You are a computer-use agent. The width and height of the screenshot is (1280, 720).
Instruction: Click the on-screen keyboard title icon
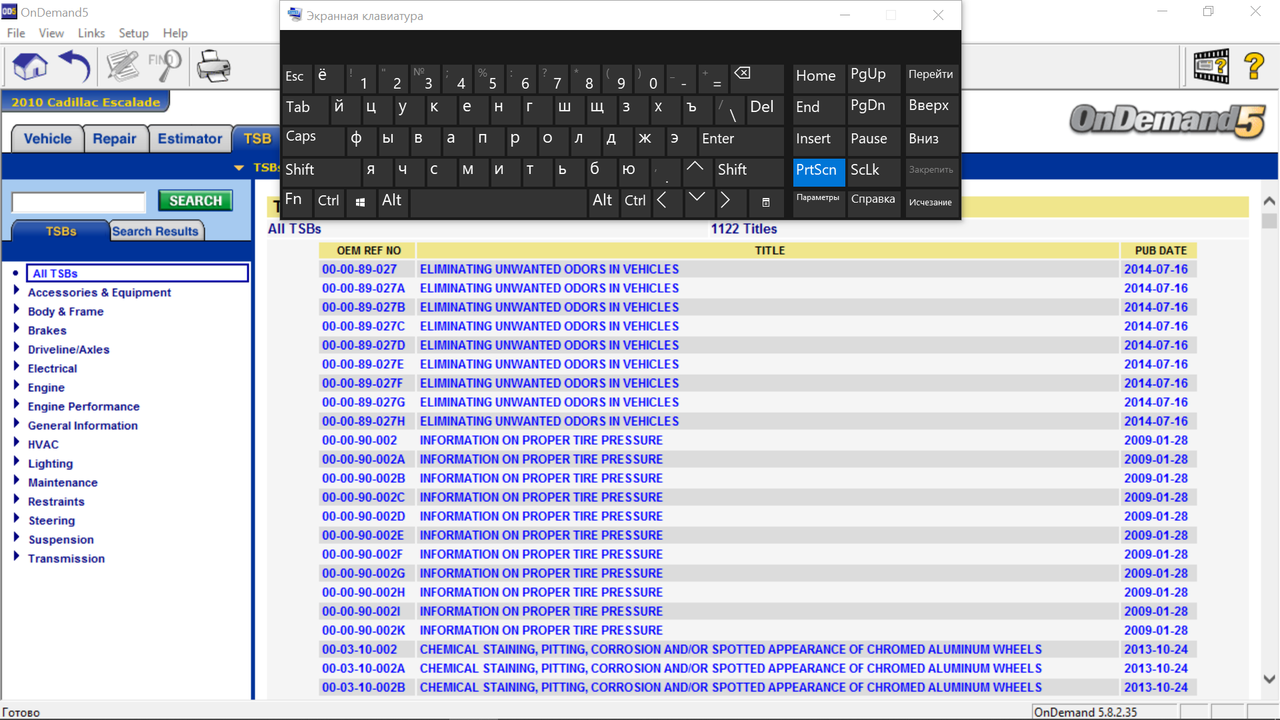tap(294, 15)
